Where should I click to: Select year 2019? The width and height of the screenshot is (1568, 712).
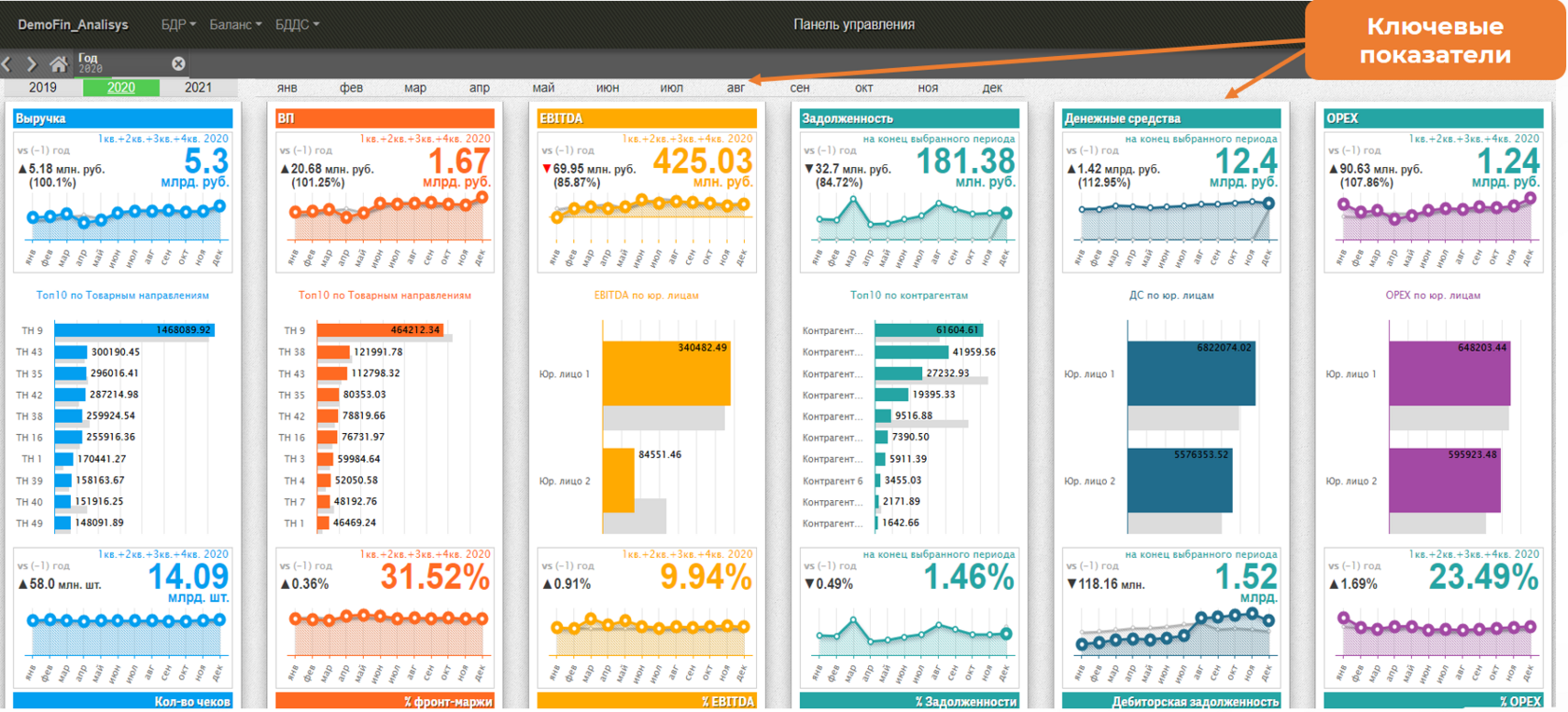[x=43, y=88]
